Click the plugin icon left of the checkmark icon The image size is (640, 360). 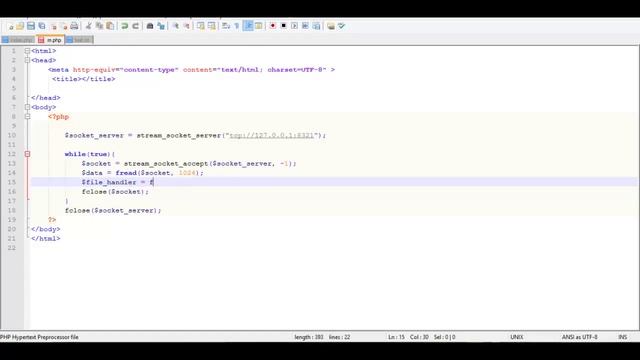click(x=331, y=26)
